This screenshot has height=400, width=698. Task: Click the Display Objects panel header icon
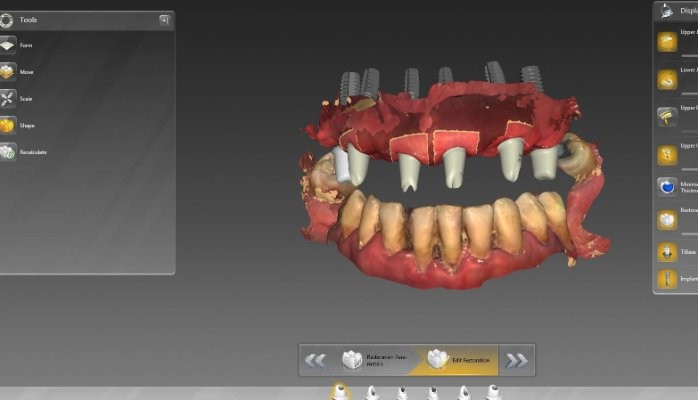point(665,11)
